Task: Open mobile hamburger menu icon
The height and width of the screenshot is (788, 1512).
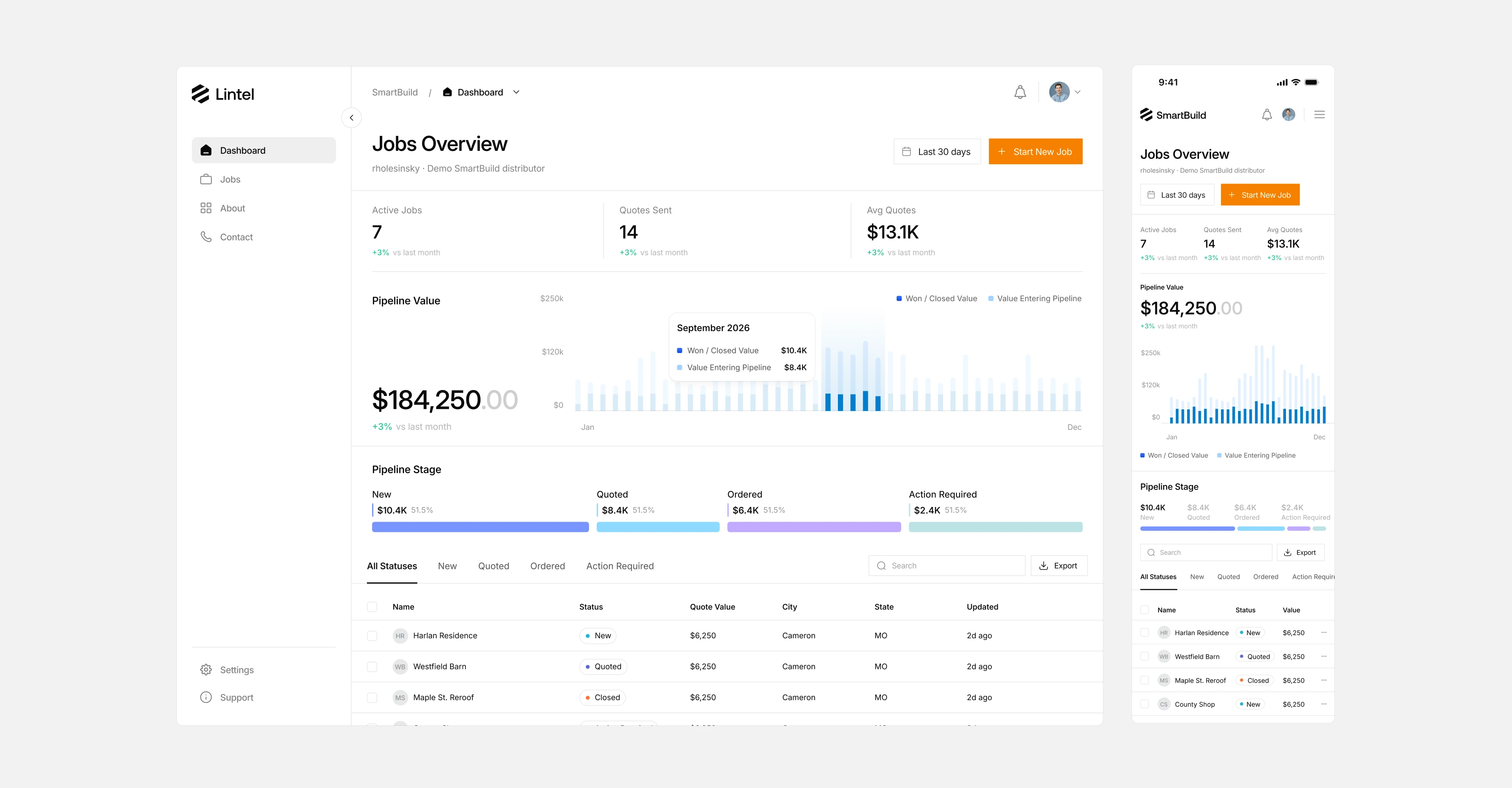Action: (1319, 115)
